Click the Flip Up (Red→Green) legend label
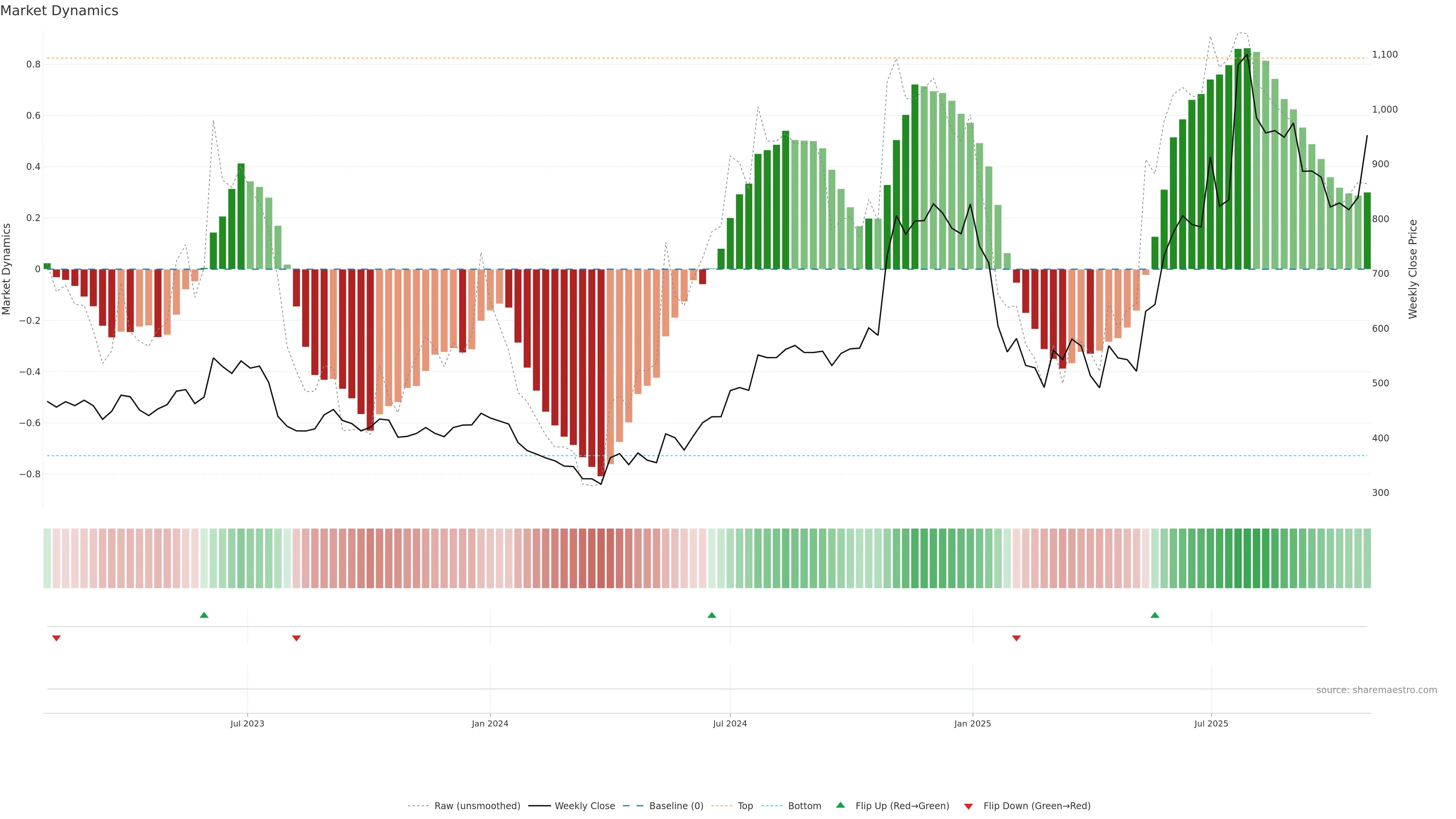Screen dimensions: 1456x819 point(902,806)
